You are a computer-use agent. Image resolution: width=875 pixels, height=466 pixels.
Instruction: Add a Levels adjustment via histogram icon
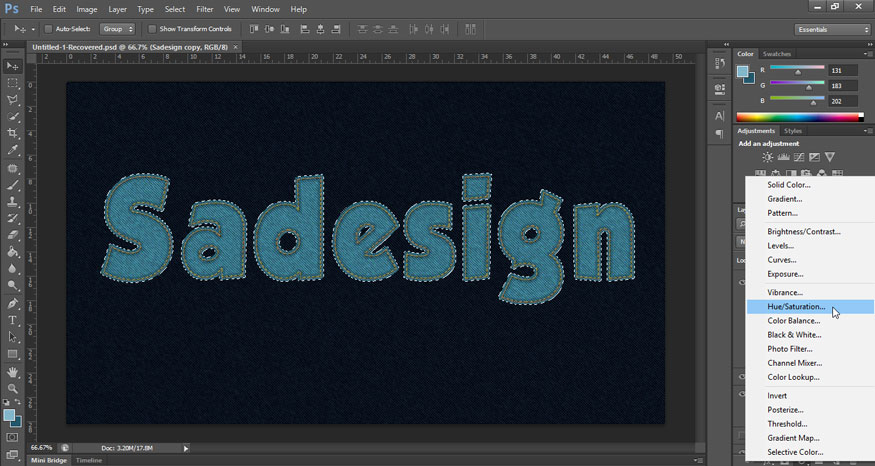coord(783,157)
